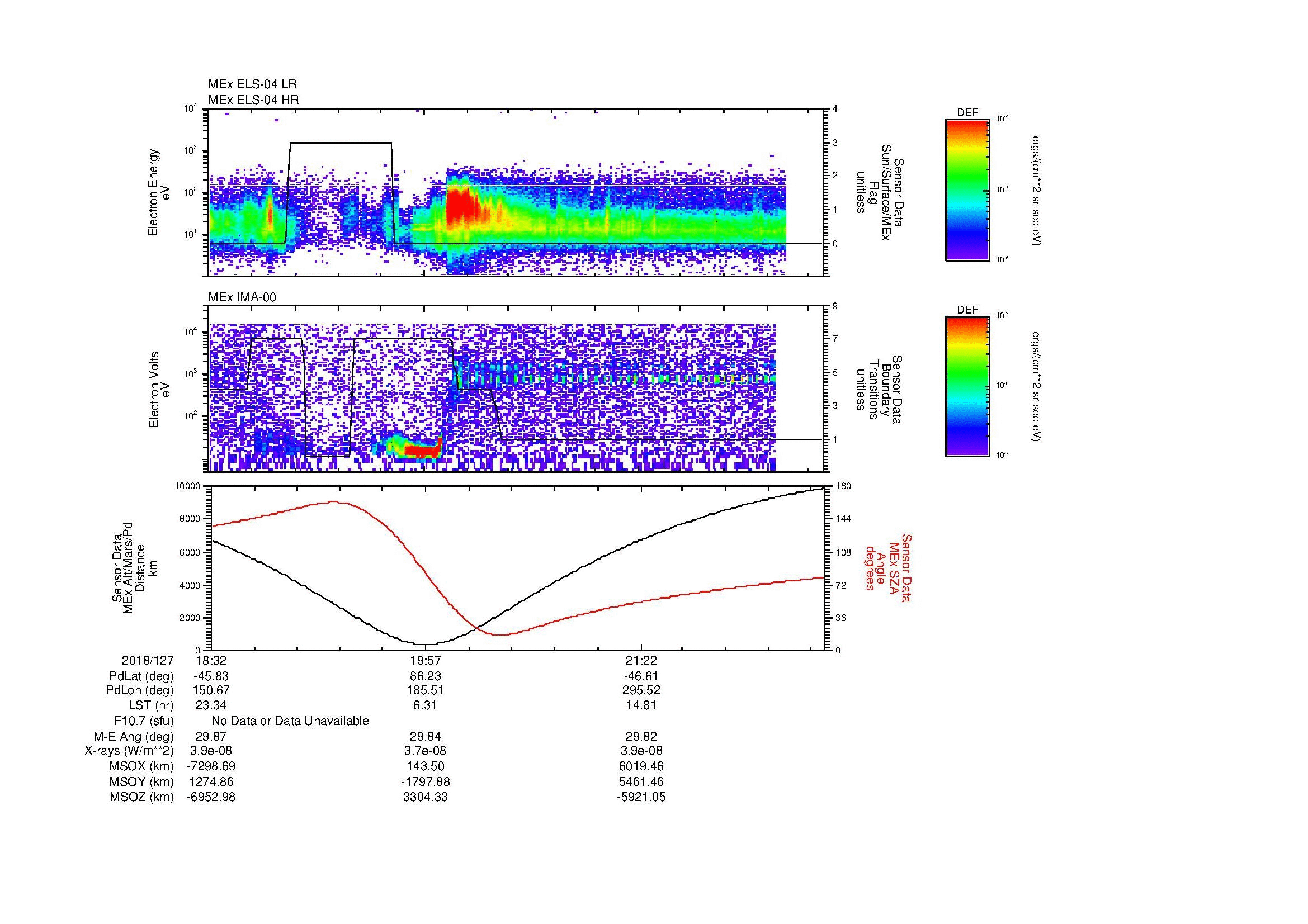
Task: Click the 'M-E Ang (deg)' row label
Action: tap(134, 736)
